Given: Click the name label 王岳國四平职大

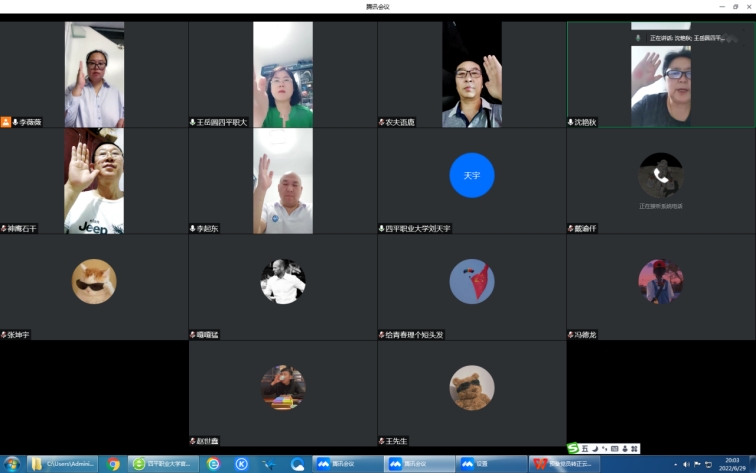Looking at the screenshot, I should tap(222, 122).
